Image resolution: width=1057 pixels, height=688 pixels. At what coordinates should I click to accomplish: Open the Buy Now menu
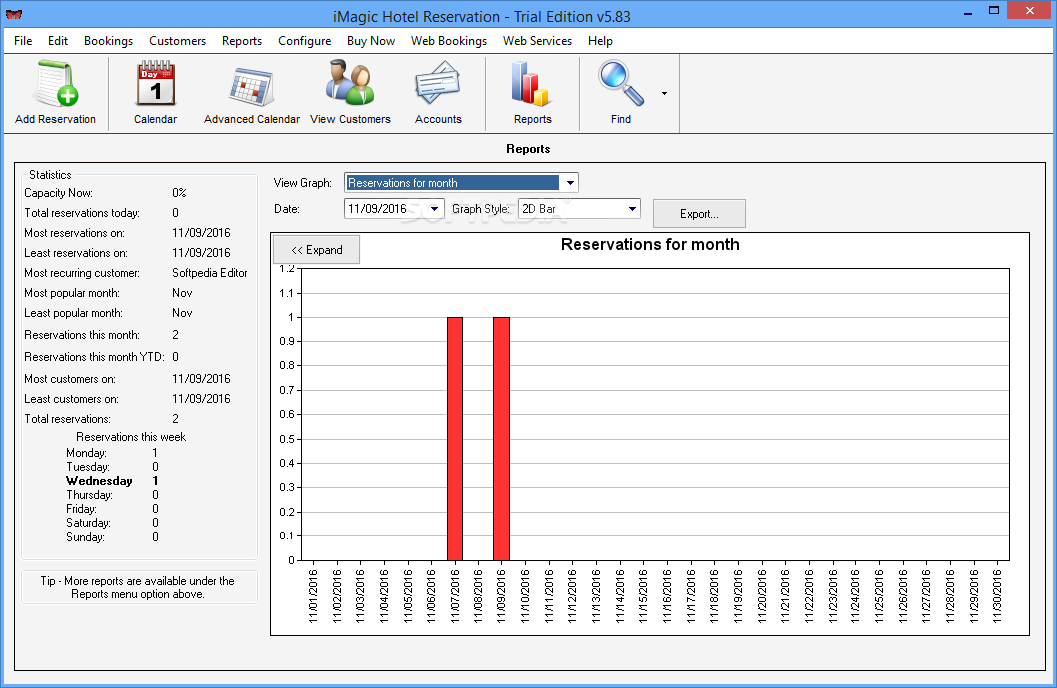coord(371,41)
